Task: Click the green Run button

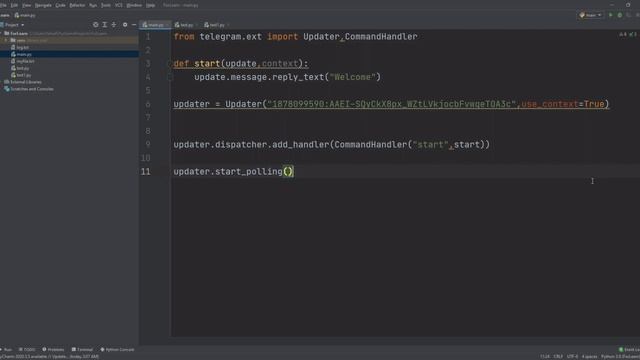Action: (x=611, y=15)
